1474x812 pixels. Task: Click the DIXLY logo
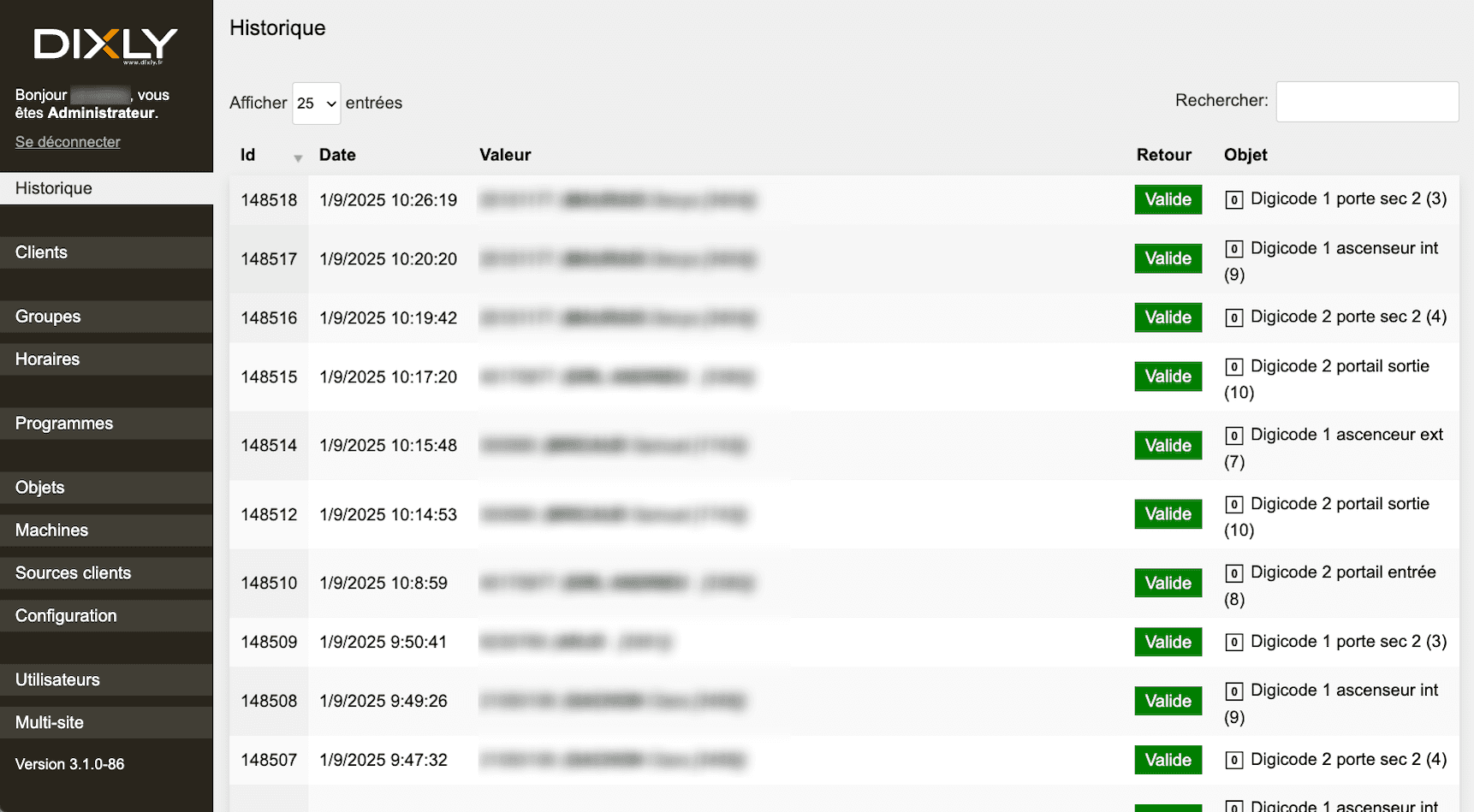point(105,45)
